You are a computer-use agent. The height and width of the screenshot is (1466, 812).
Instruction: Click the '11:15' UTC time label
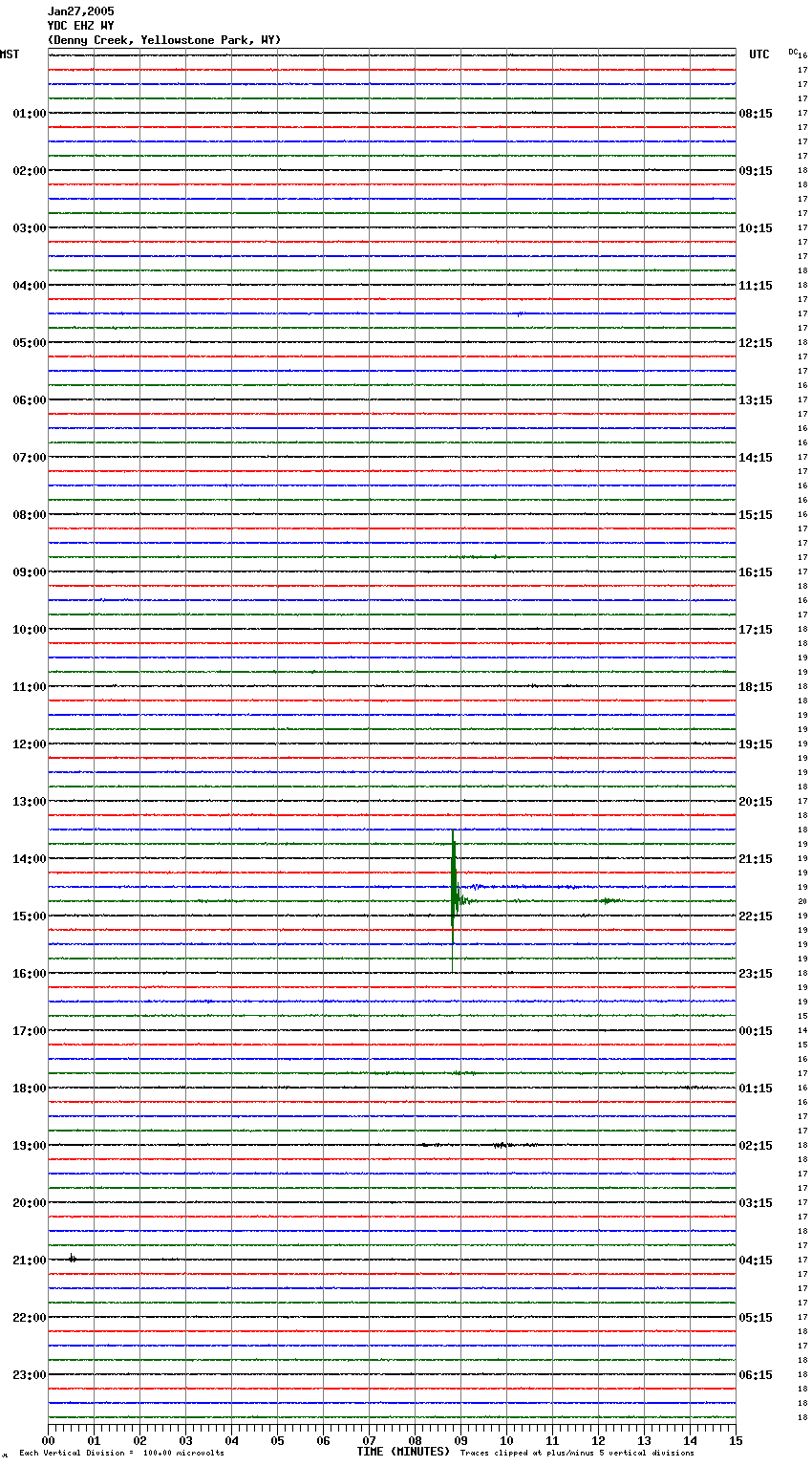click(756, 286)
